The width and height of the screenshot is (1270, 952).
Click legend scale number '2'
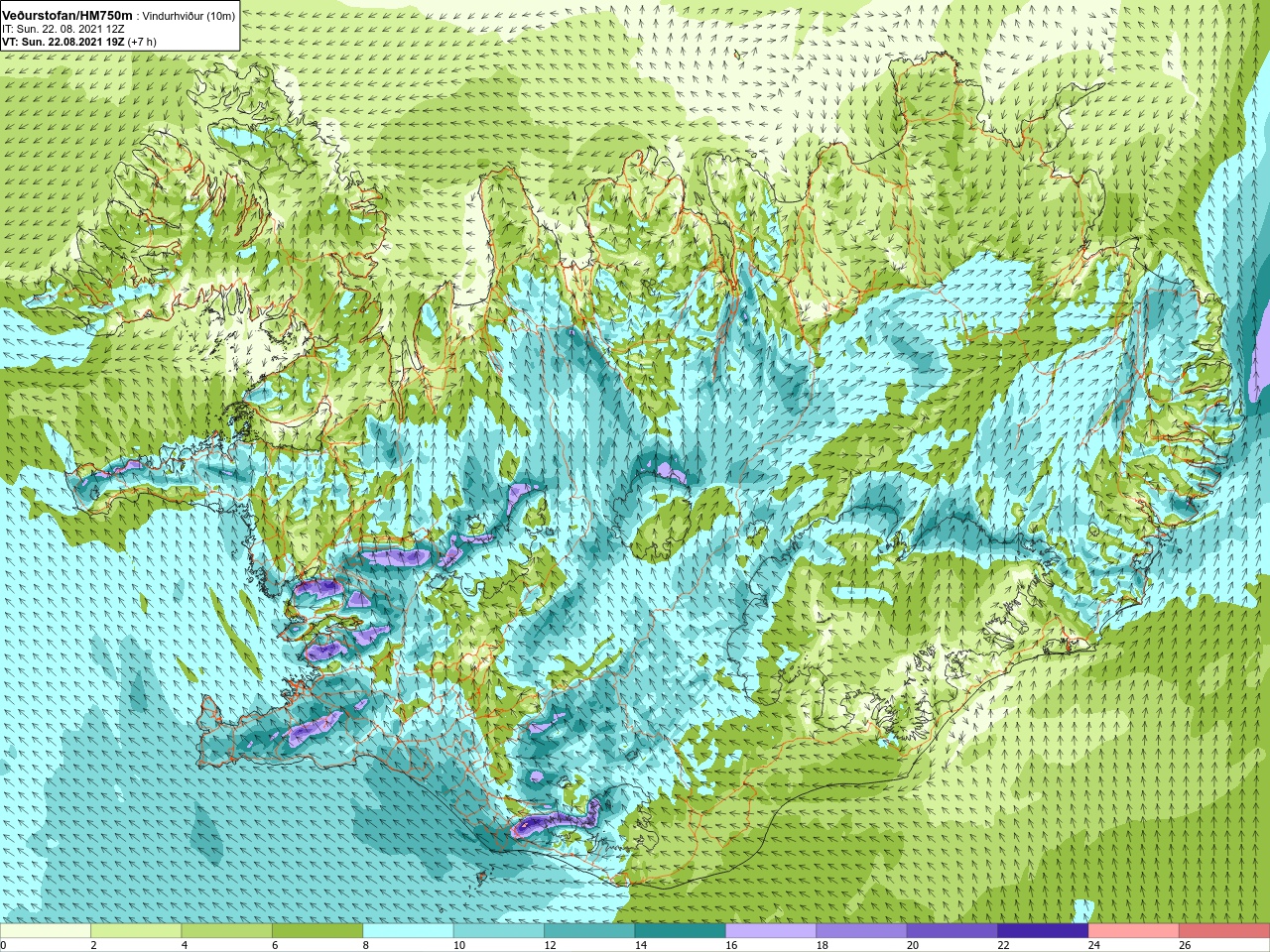coord(93,945)
